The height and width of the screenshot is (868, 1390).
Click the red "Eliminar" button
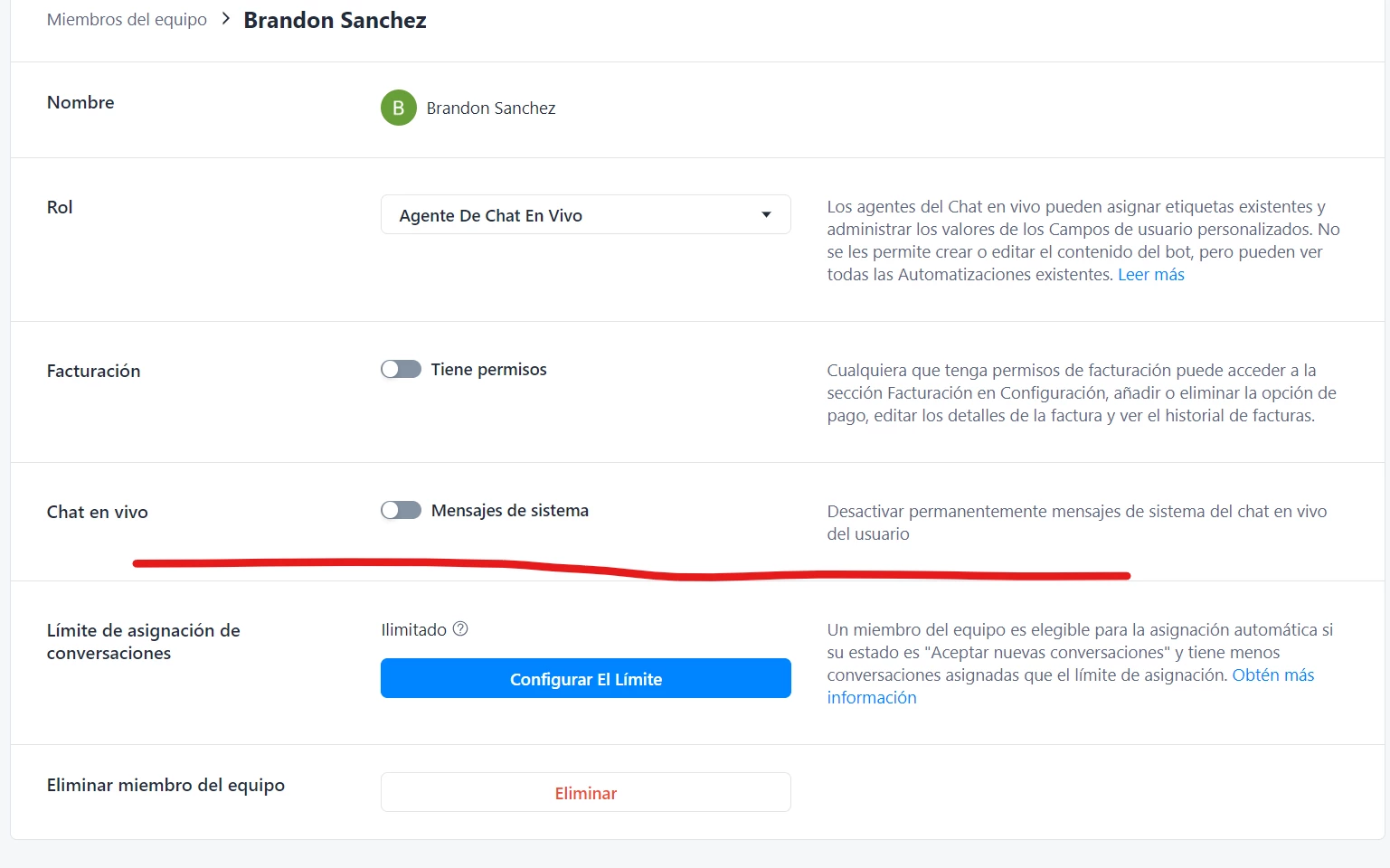point(585,793)
